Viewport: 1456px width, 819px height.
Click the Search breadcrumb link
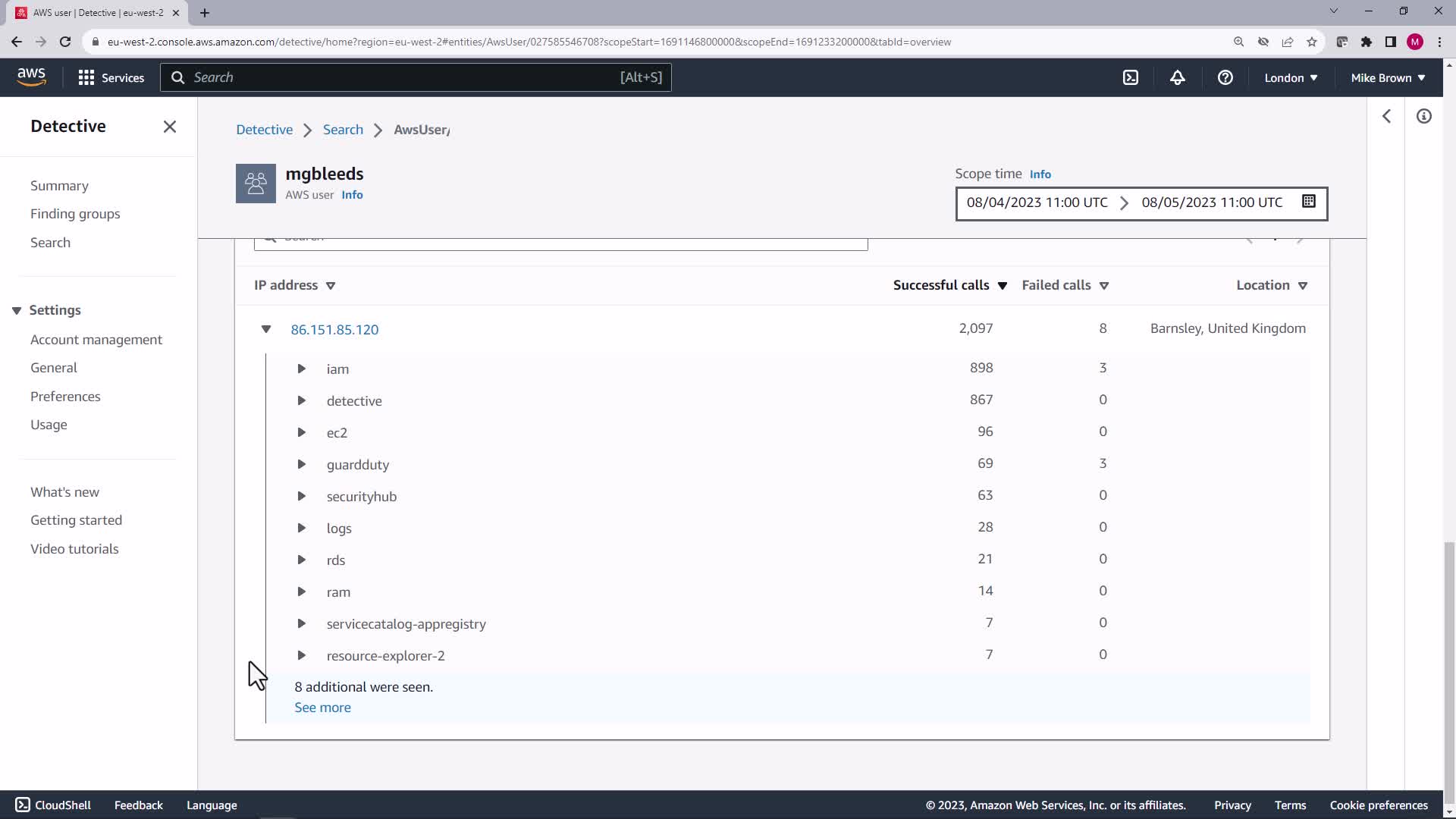pyautogui.click(x=343, y=130)
